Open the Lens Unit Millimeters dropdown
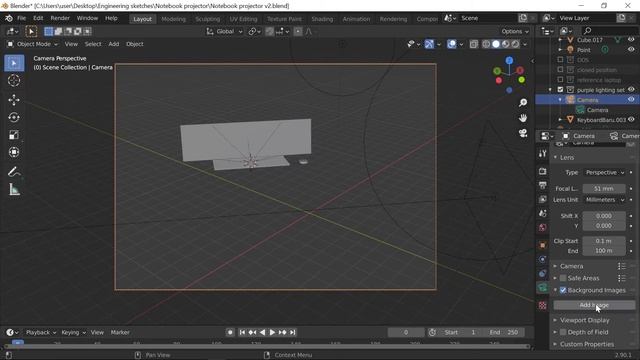Viewport: 640px width, 360px height. pos(604,200)
